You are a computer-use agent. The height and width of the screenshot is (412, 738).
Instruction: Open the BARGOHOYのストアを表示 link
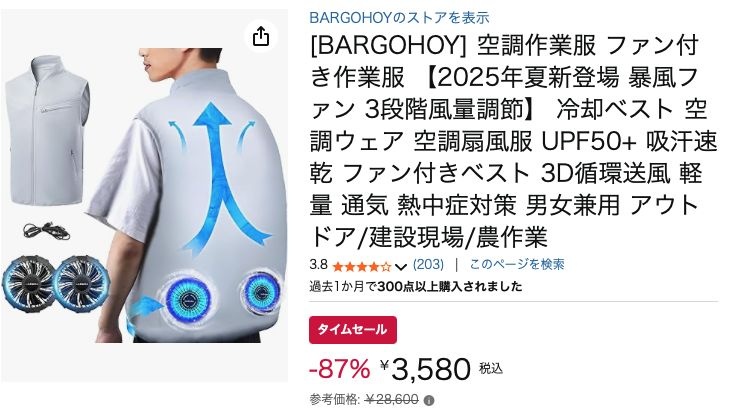(x=399, y=18)
